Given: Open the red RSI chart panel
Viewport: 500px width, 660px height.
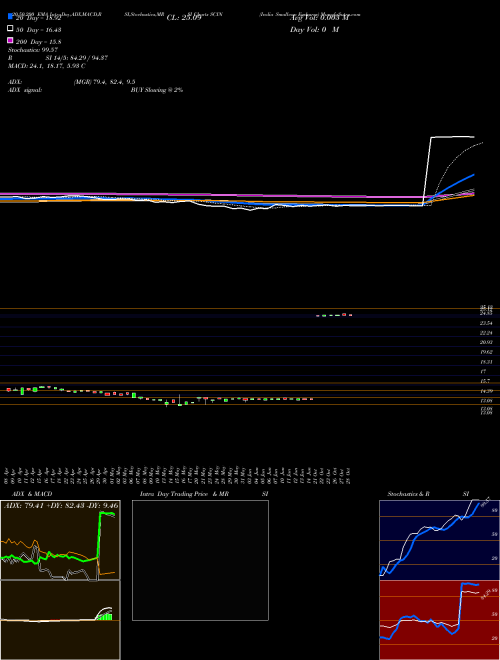Looking at the screenshot, I should point(439,620).
